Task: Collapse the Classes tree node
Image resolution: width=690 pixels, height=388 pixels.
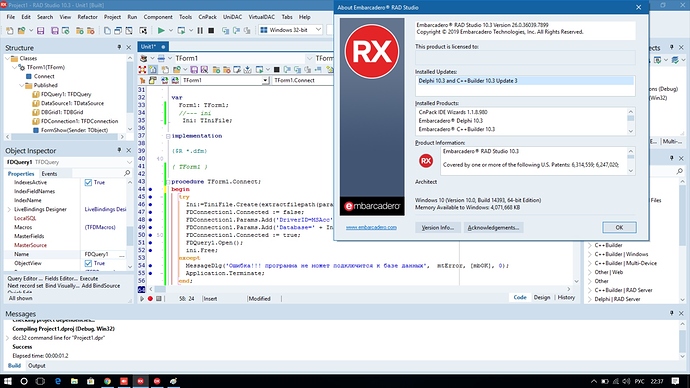Action: 7,58
